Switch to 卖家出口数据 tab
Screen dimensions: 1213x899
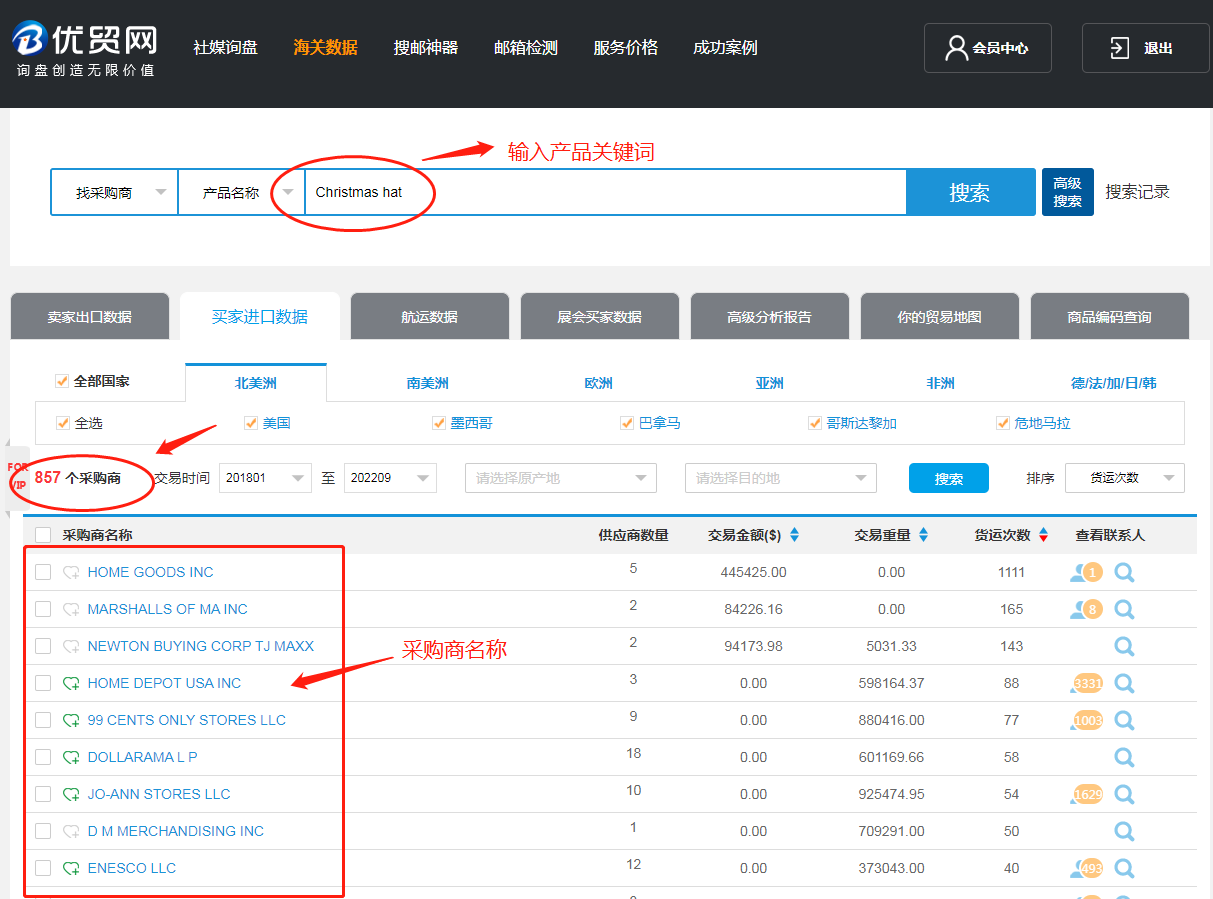coord(90,317)
